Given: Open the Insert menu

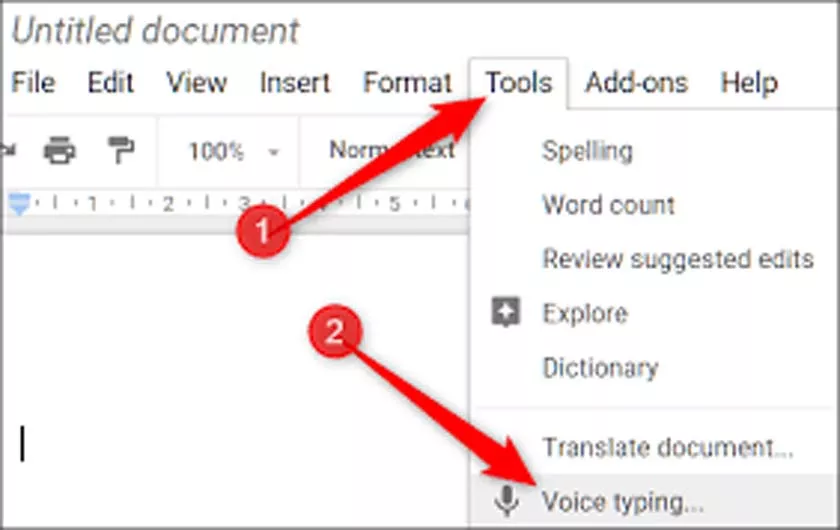Looking at the screenshot, I should [x=295, y=83].
